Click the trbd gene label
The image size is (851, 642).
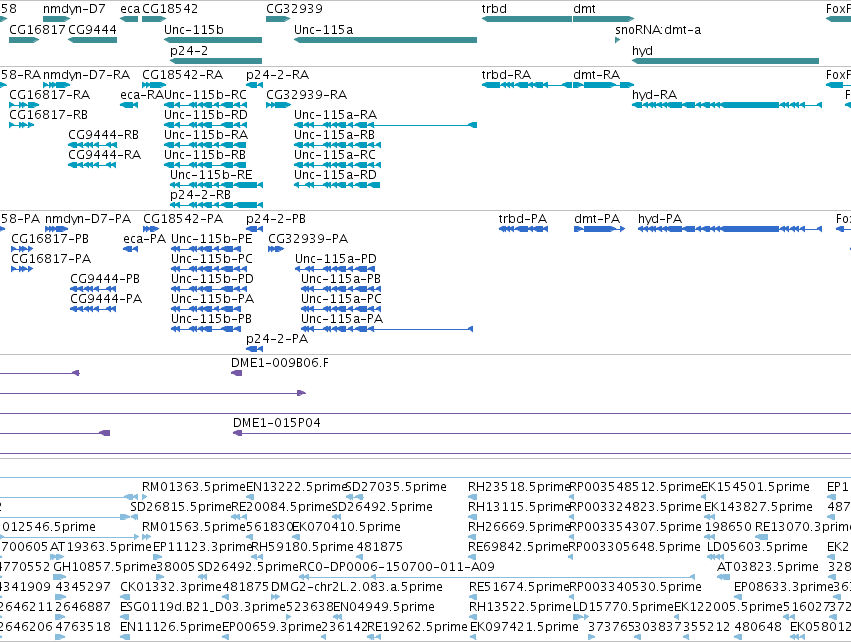[x=494, y=9]
